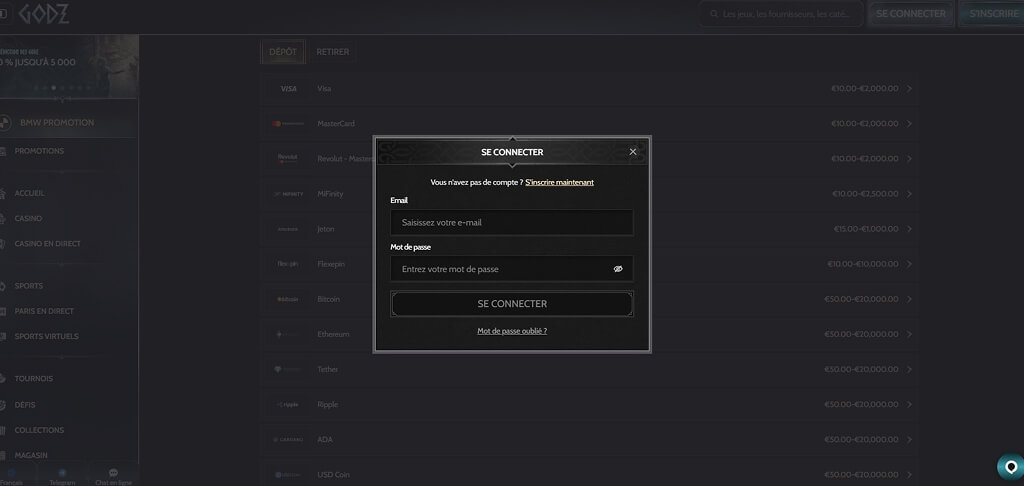
Task: Switch to the DÉPÔT tab
Action: (x=283, y=52)
